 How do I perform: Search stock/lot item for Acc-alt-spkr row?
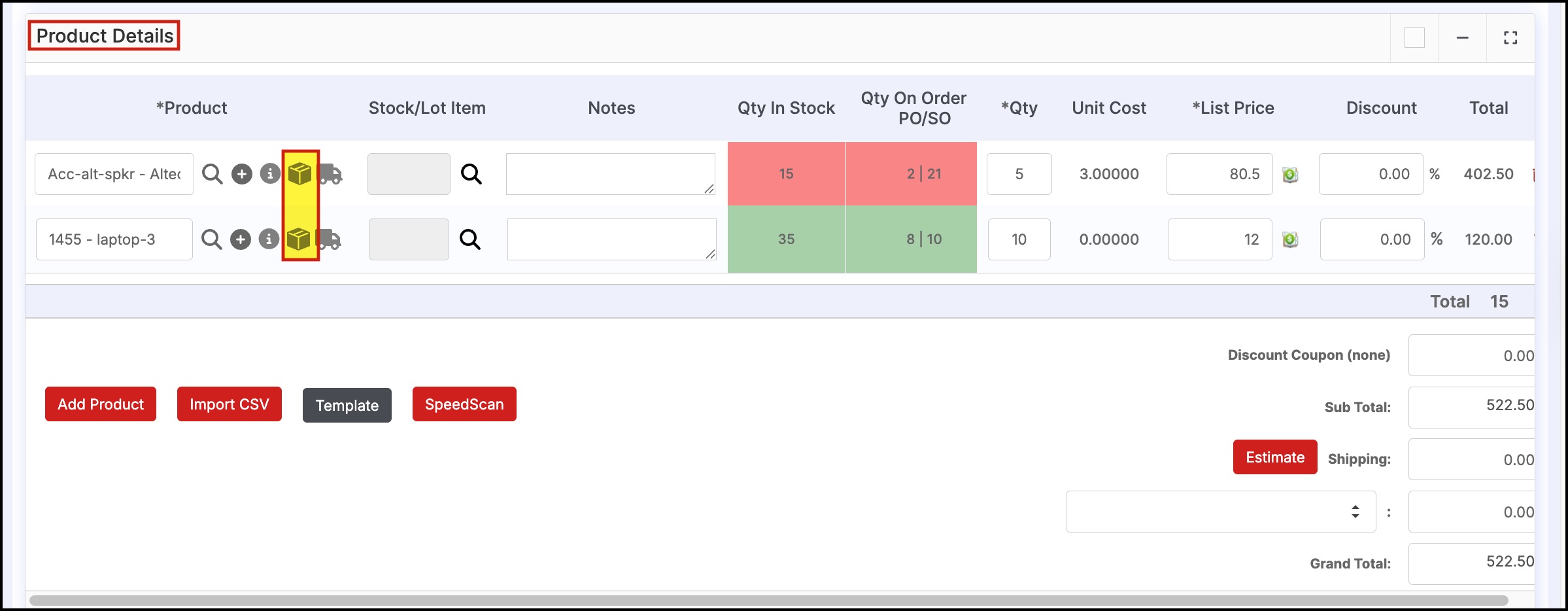[x=471, y=174]
